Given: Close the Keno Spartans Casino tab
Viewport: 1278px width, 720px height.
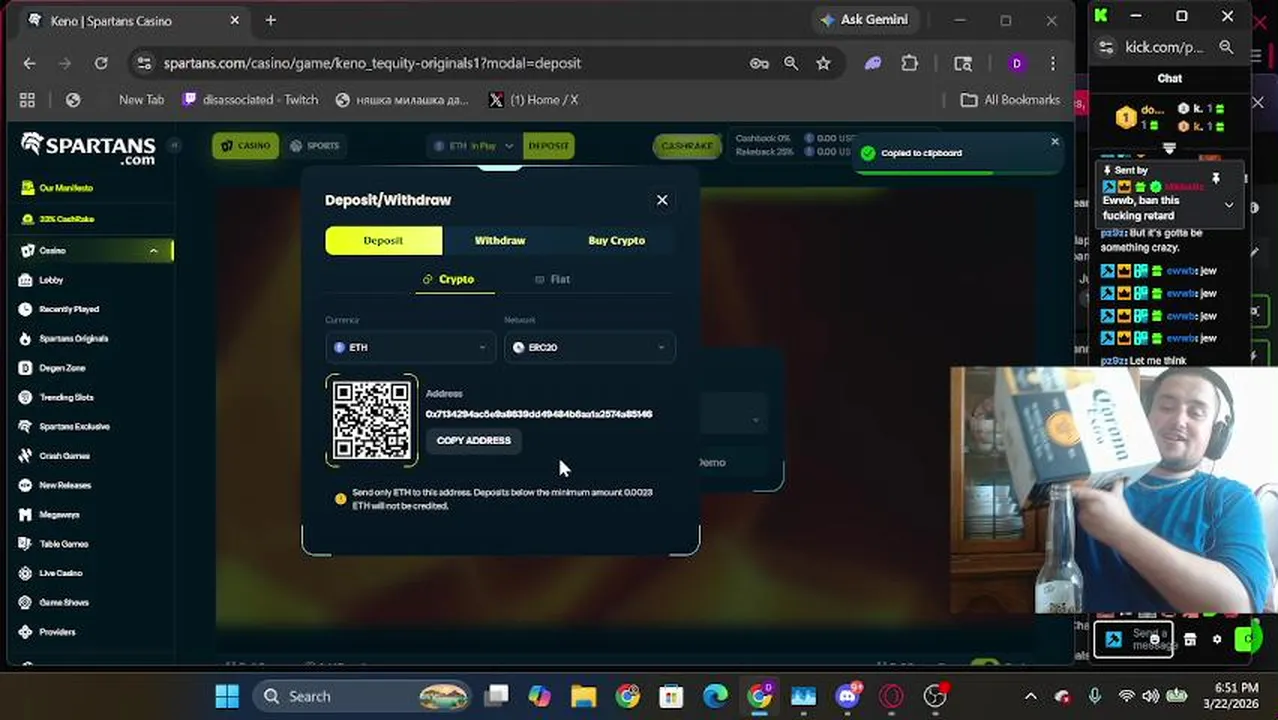Looking at the screenshot, I should click(x=235, y=20).
